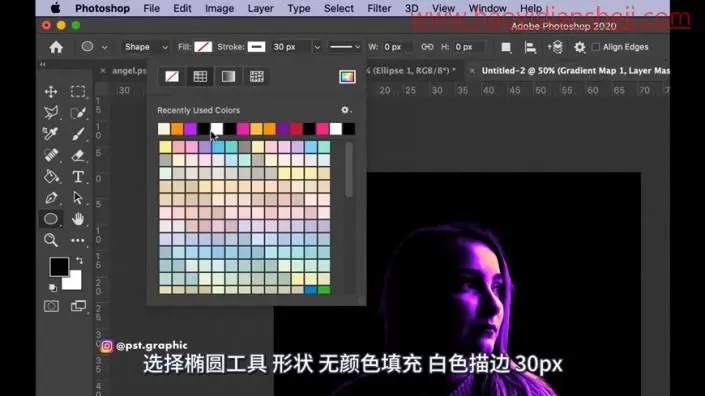Pick the green swatch at grid bottom
The image size is (705, 396).
(x=324, y=290)
